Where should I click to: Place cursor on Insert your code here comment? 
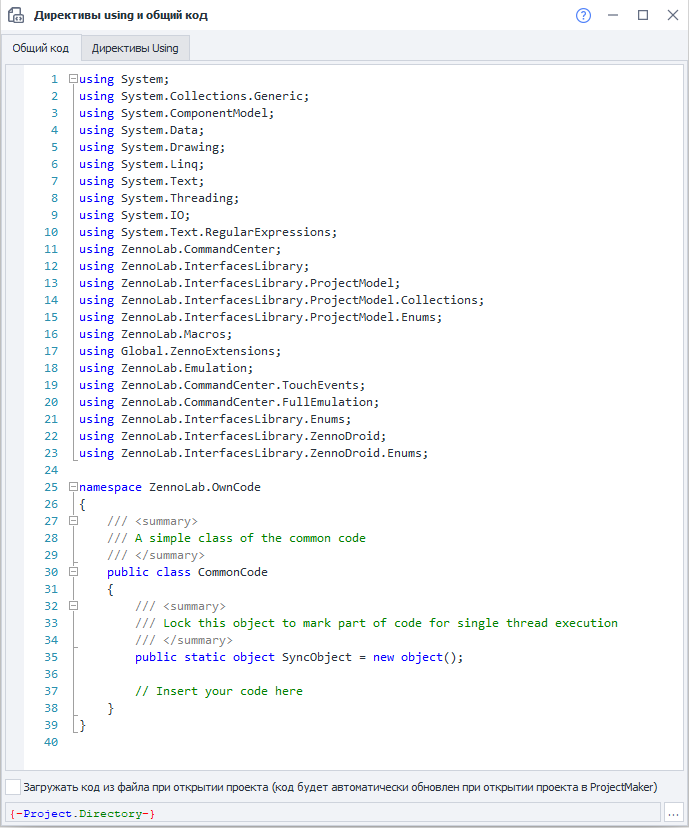228,691
